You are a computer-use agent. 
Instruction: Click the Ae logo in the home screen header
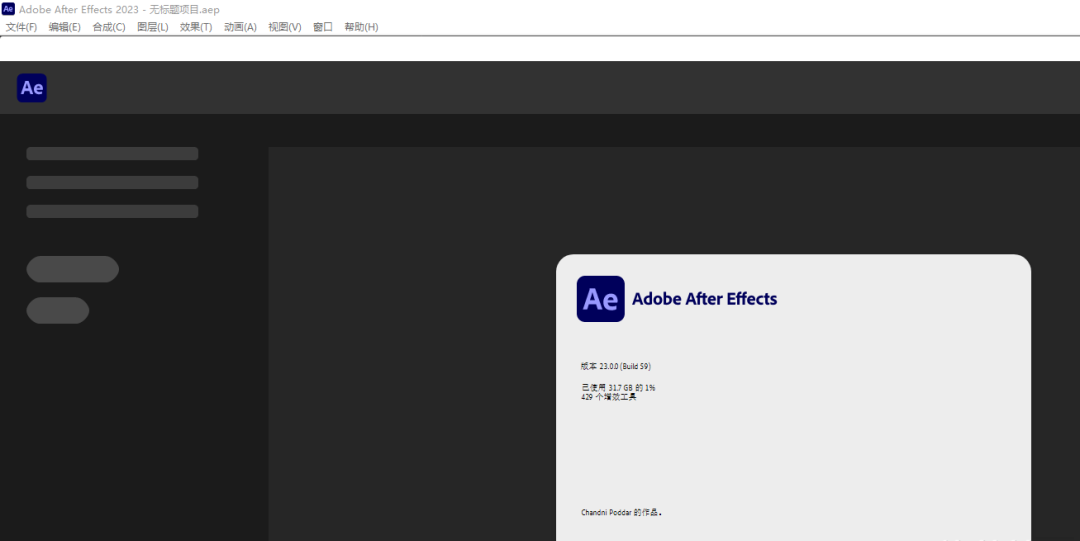[32, 88]
